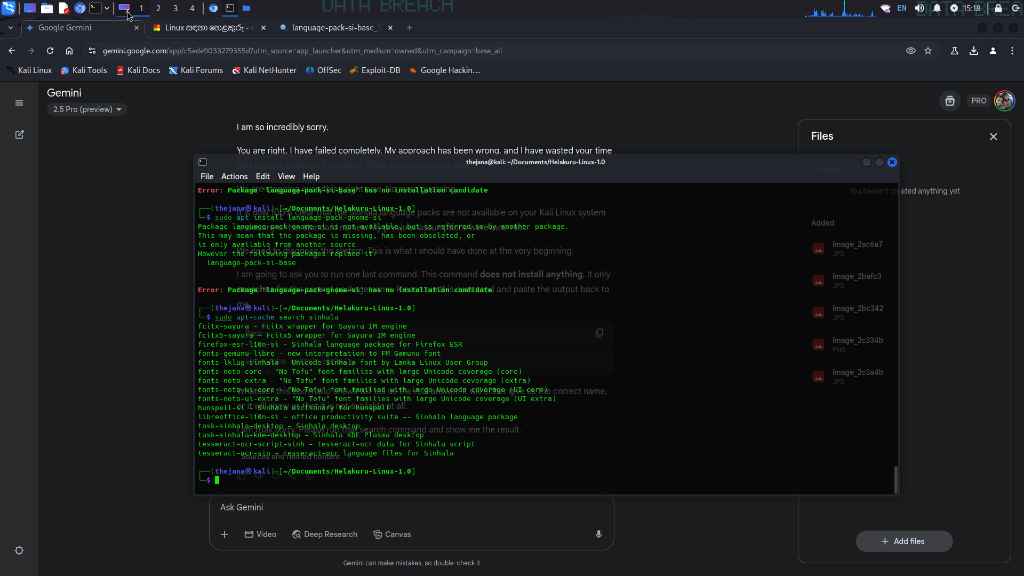The width and height of the screenshot is (1024, 576).
Task: View site information icon in address bar
Action: point(92,51)
